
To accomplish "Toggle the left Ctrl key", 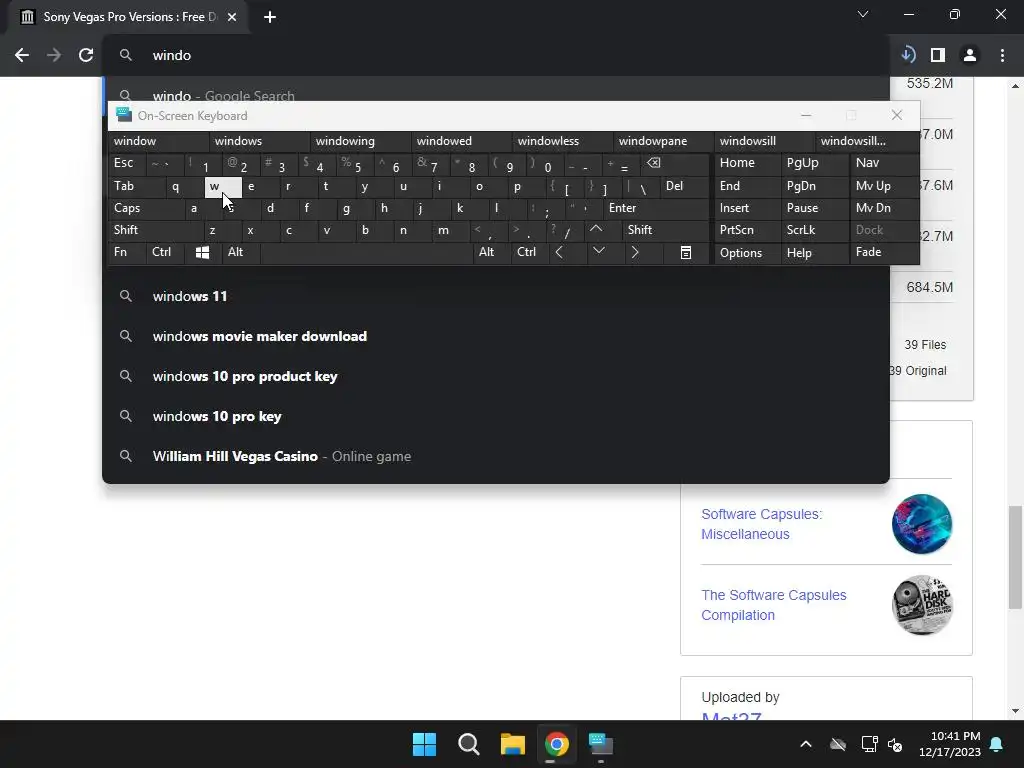I will (x=165, y=252).
